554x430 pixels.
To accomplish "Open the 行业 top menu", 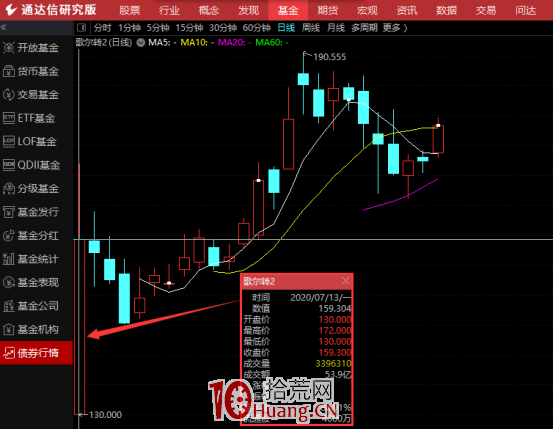I will pos(169,10).
